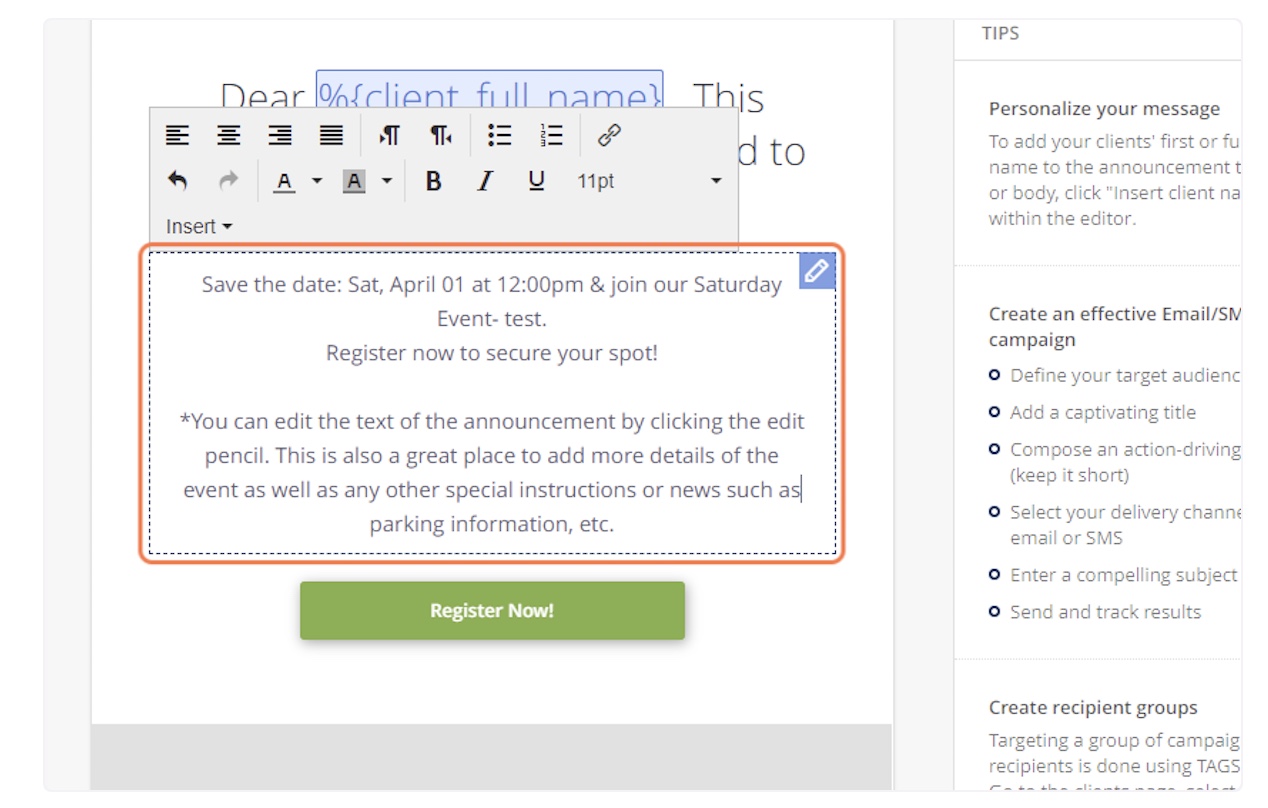Insert a numbered list
1268x808 pixels.
(551, 135)
